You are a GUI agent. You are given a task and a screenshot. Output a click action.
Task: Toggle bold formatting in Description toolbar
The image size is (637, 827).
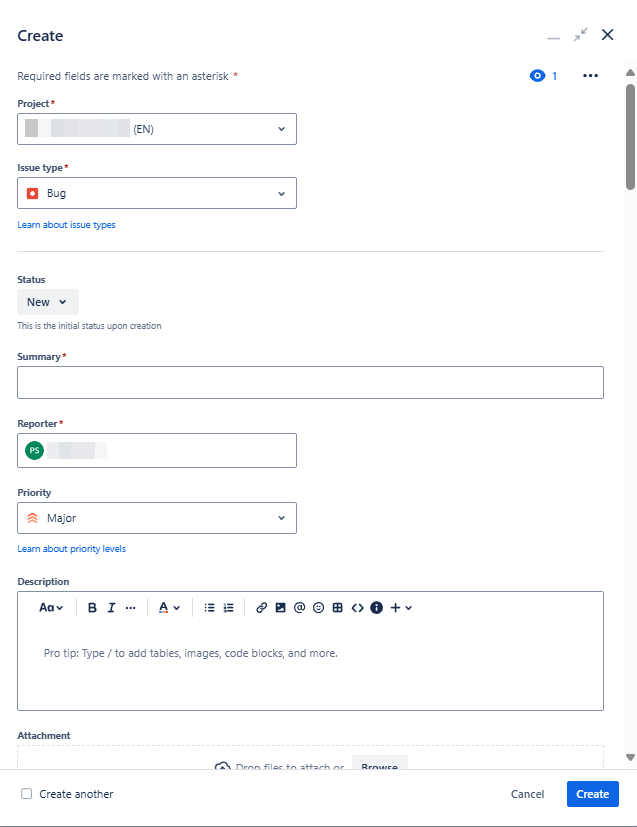92,608
